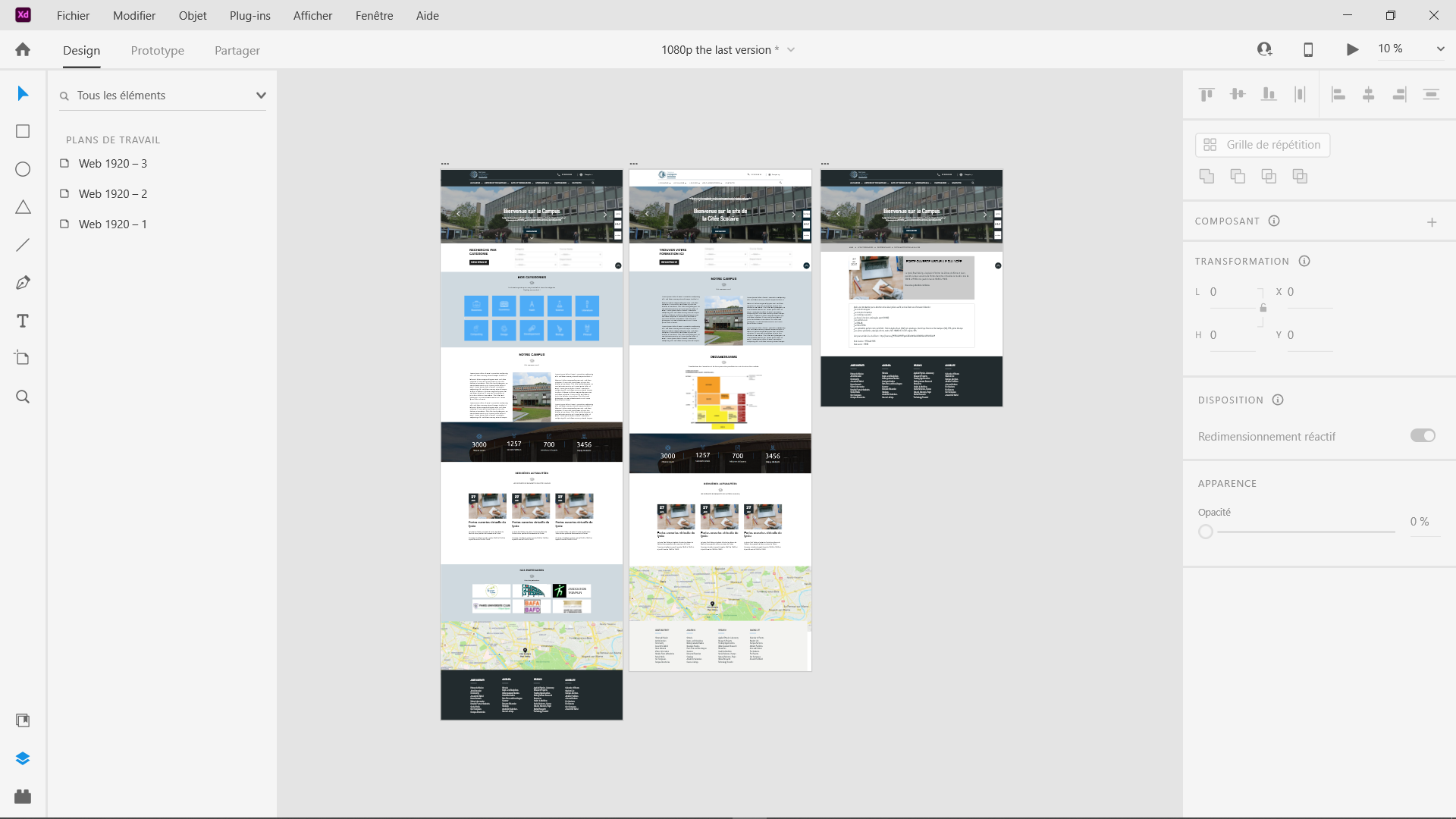Image resolution: width=1456 pixels, height=819 pixels.
Task: Open the zoom percentage dropdown
Action: pyautogui.click(x=1440, y=49)
